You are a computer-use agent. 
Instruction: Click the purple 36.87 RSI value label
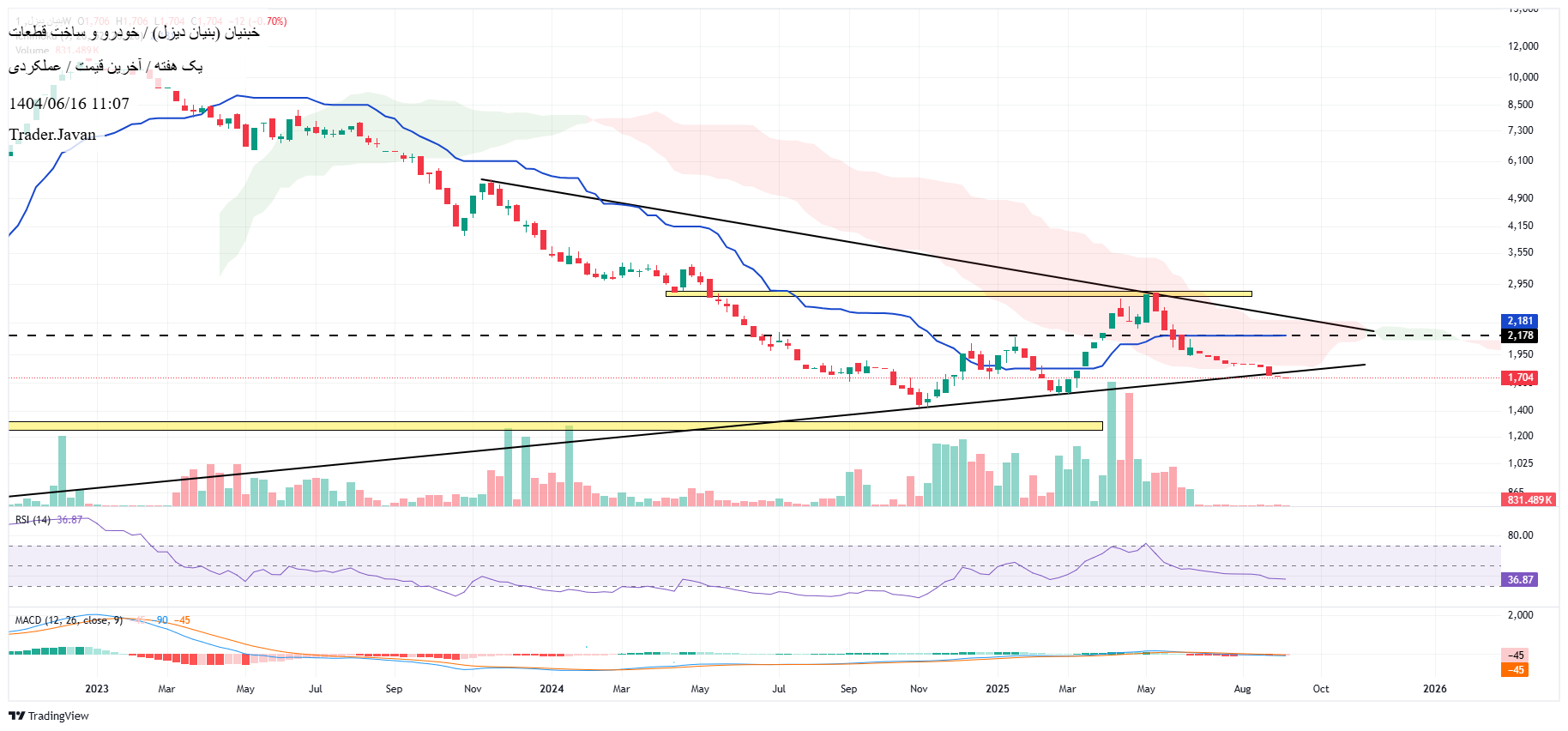coord(1520,580)
